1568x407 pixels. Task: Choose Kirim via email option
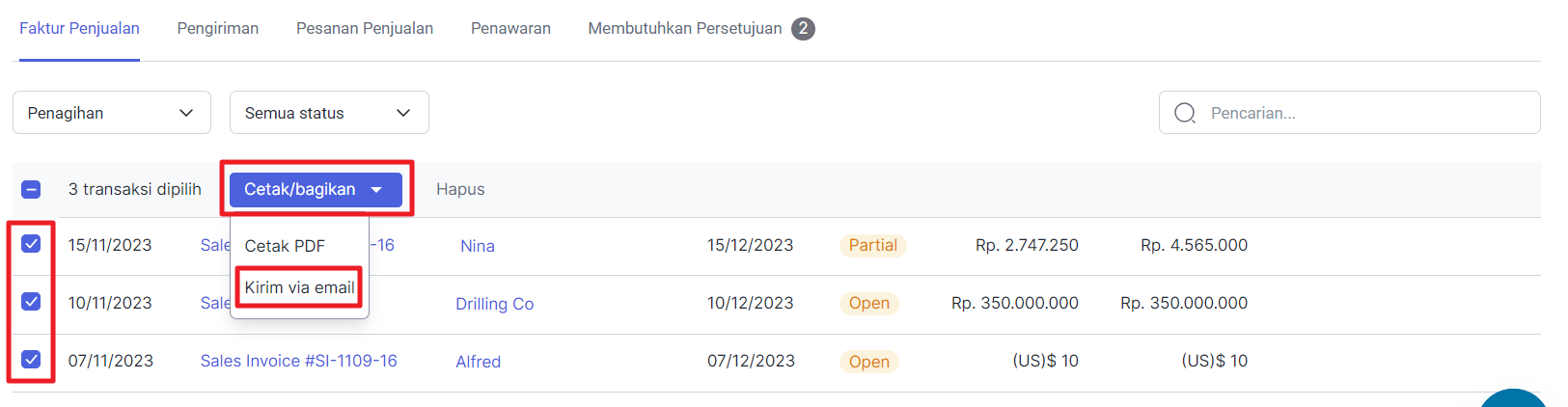pos(300,287)
